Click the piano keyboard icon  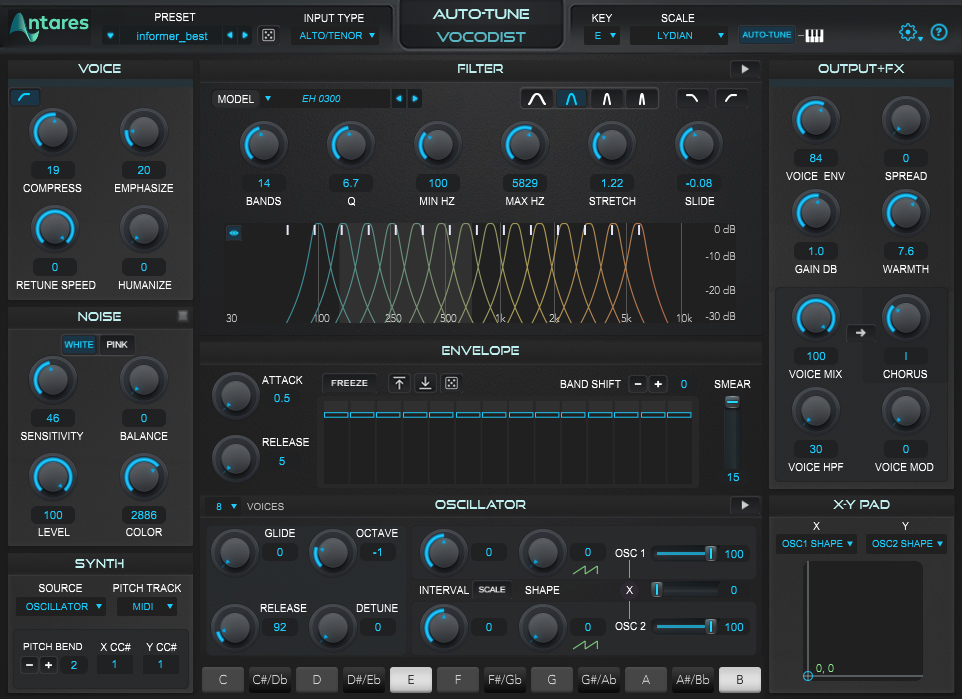(x=814, y=35)
